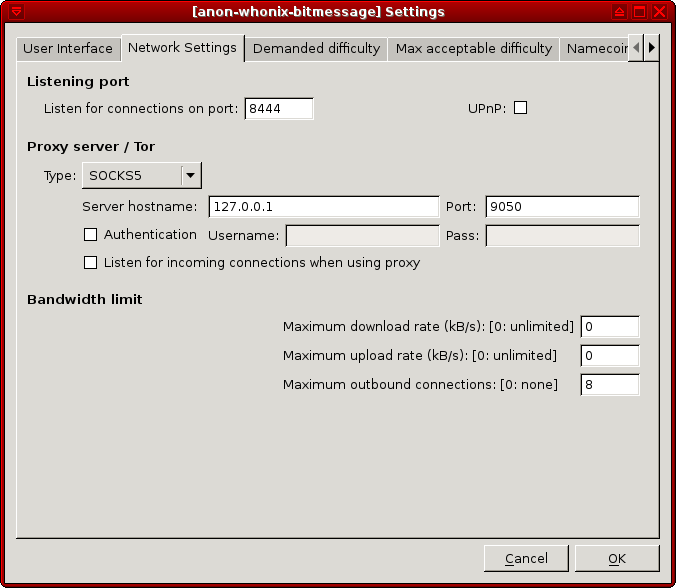
Task: Click the listening port number field
Action: coord(278,108)
